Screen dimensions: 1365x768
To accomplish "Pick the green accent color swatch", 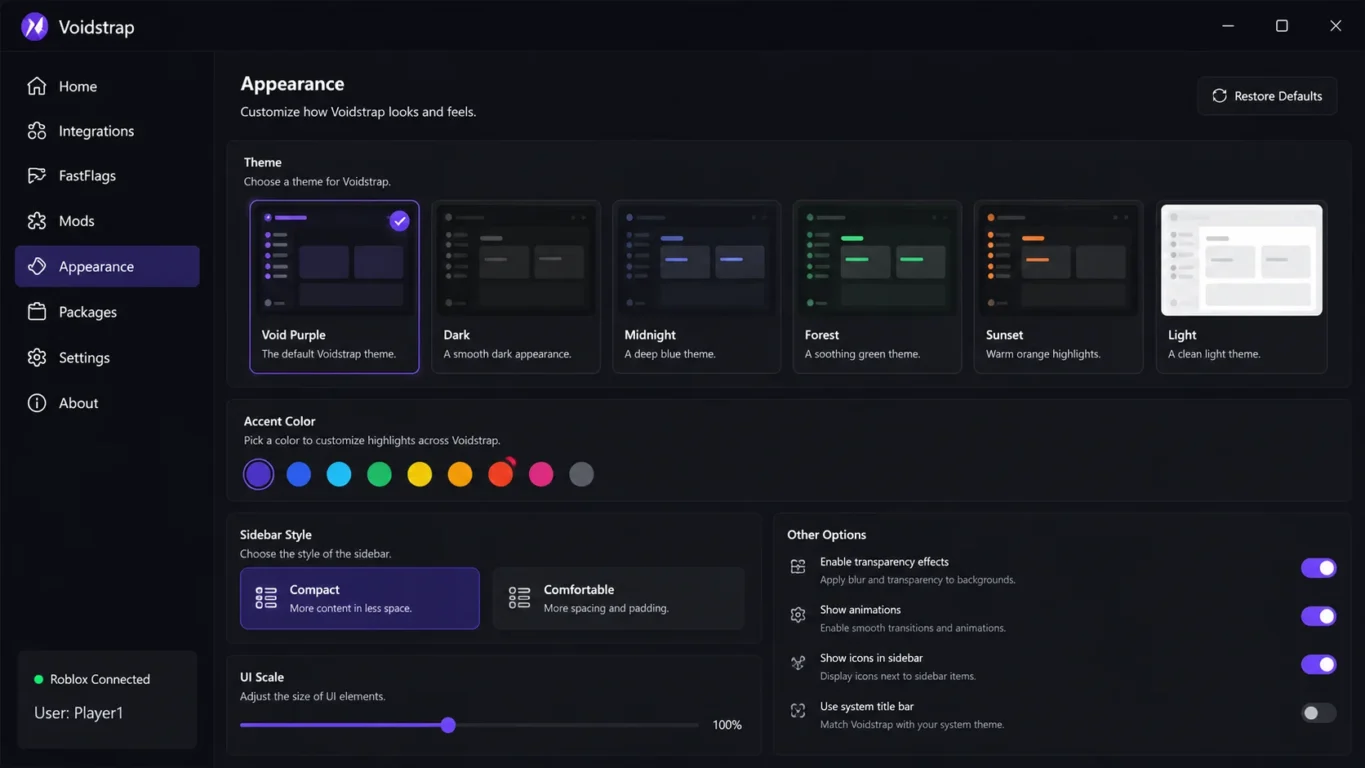I will [x=379, y=474].
